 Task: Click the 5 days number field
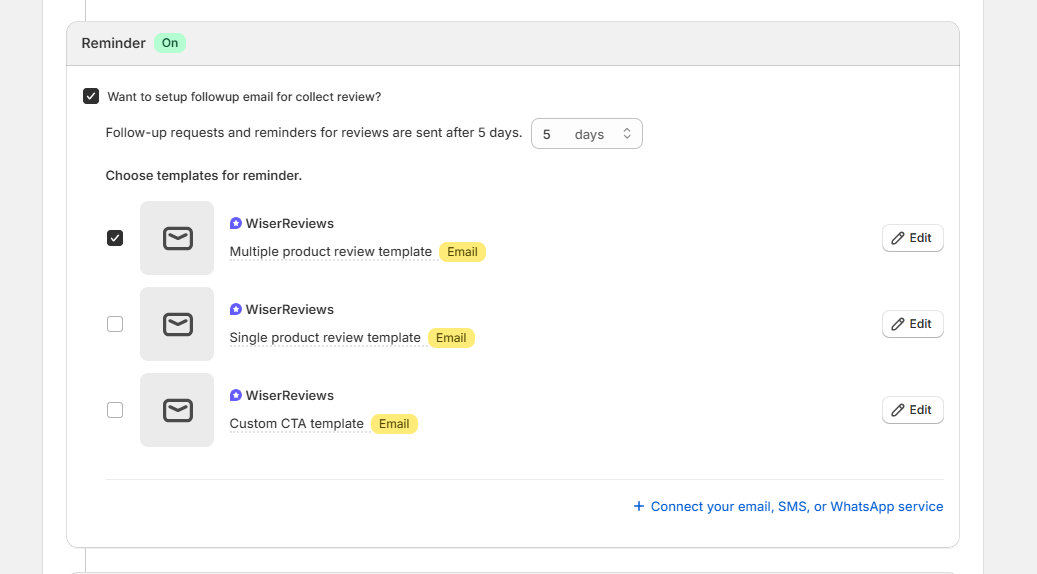pyautogui.click(x=553, y=134)
